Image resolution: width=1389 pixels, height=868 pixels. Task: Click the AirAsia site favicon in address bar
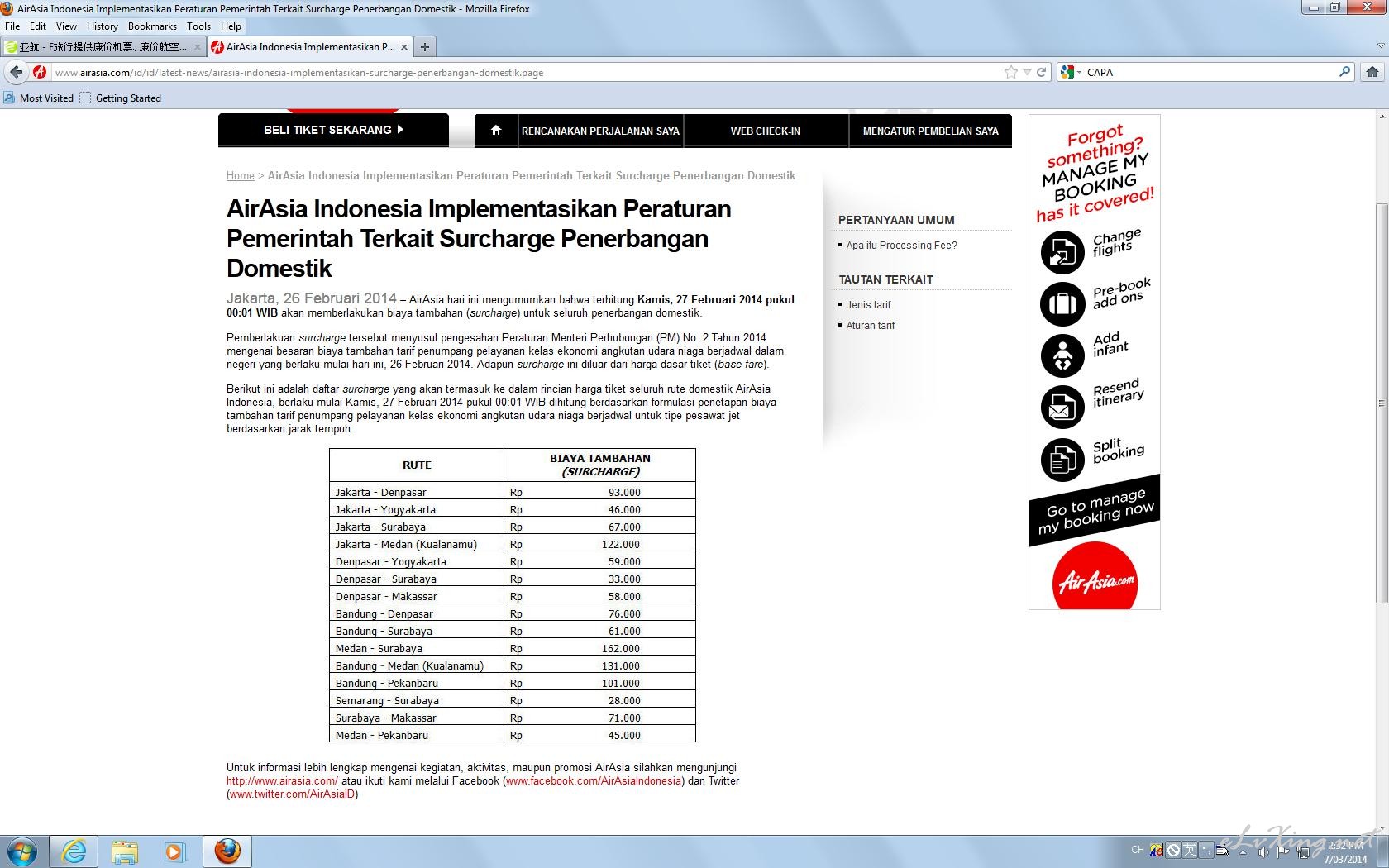click(40, 72)
